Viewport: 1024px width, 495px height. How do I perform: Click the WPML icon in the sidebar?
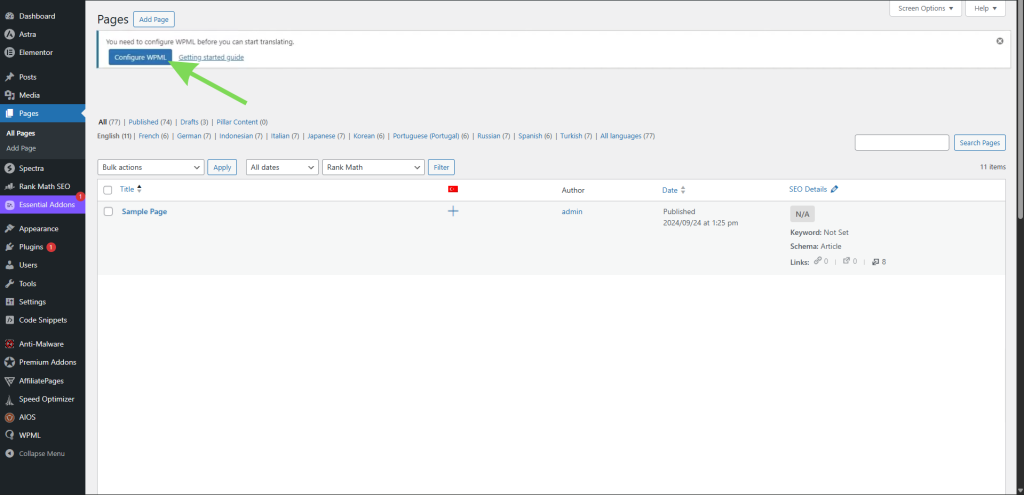point(9,435)
